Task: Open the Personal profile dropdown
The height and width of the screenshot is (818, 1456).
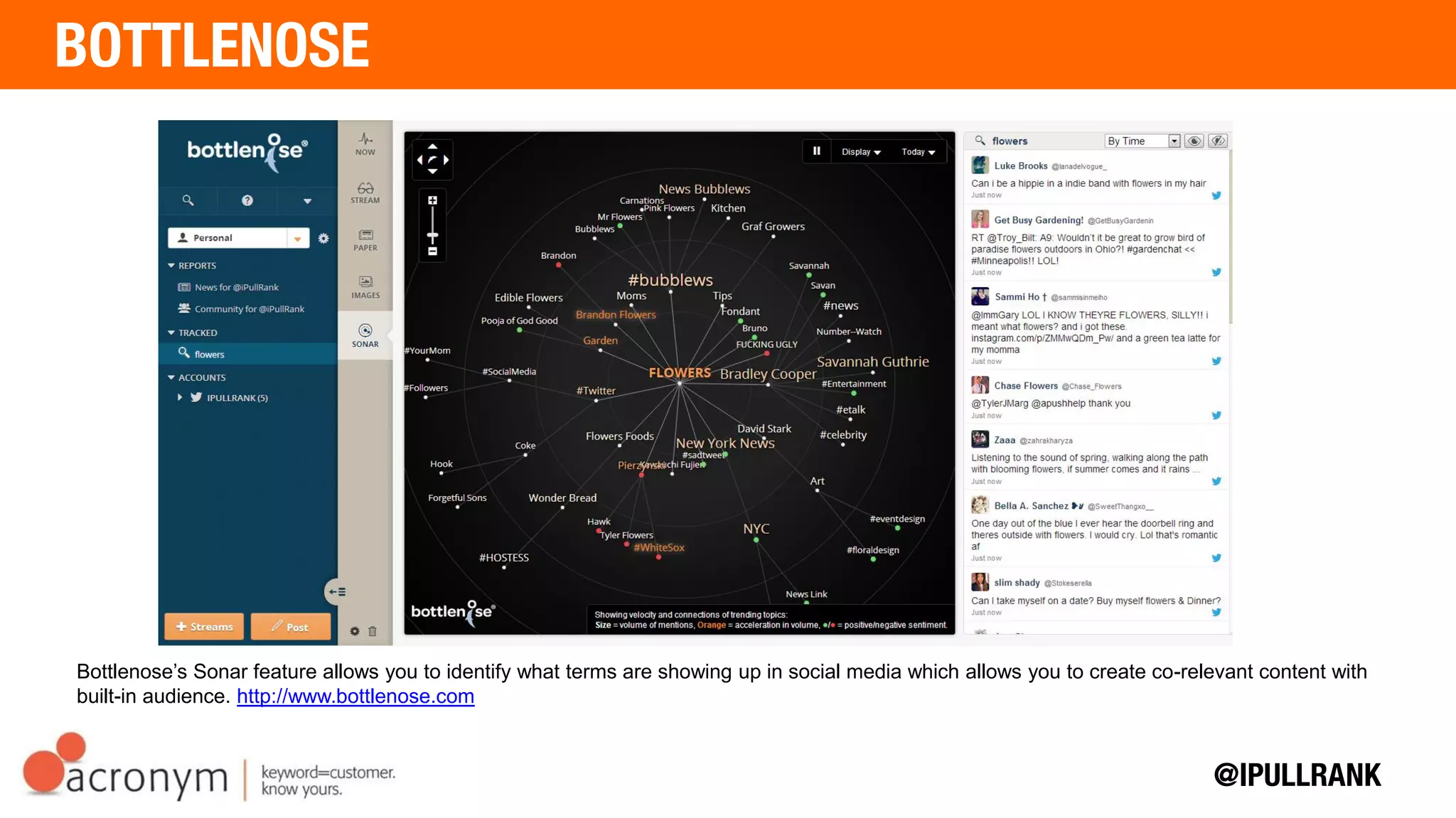Action: 238,238
